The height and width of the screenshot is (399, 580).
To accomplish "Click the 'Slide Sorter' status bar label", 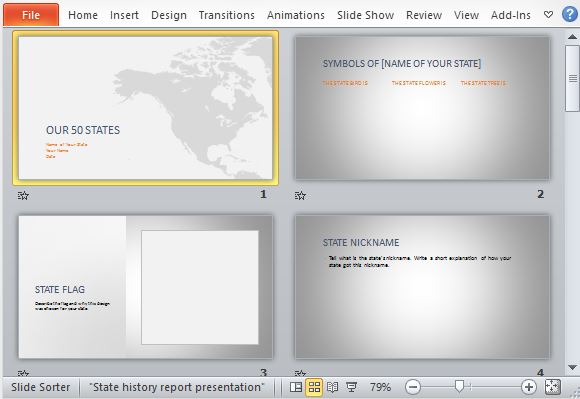I will (x=40, y=387).
